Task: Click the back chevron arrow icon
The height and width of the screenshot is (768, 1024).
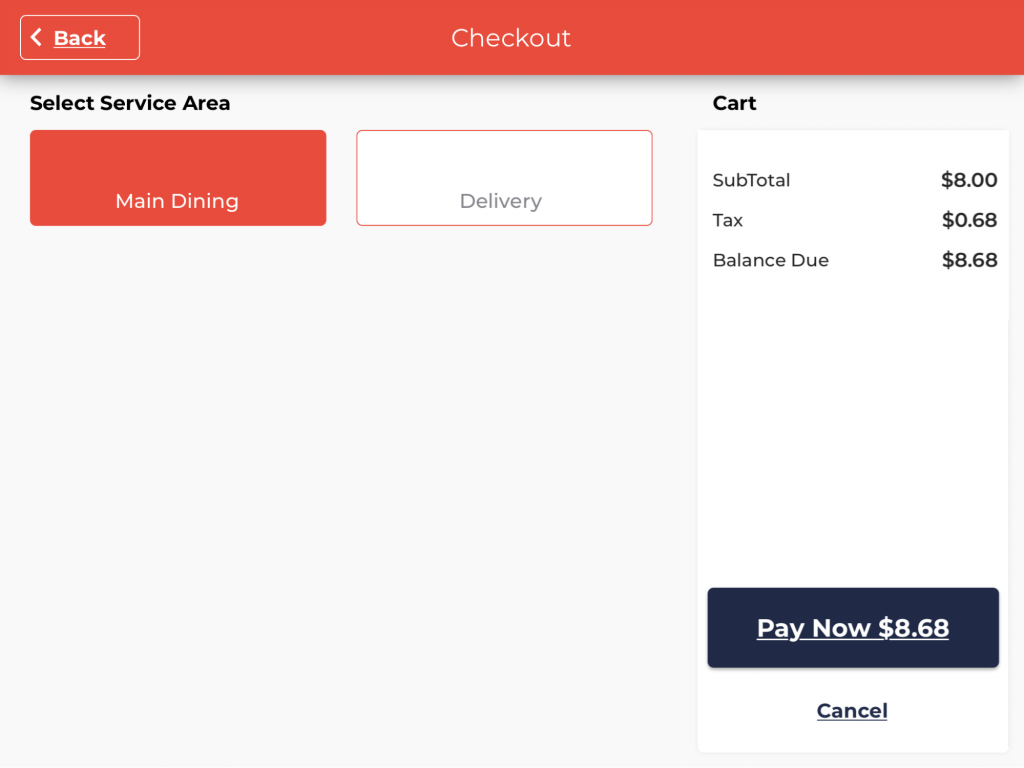Action: tap(37, 38)
